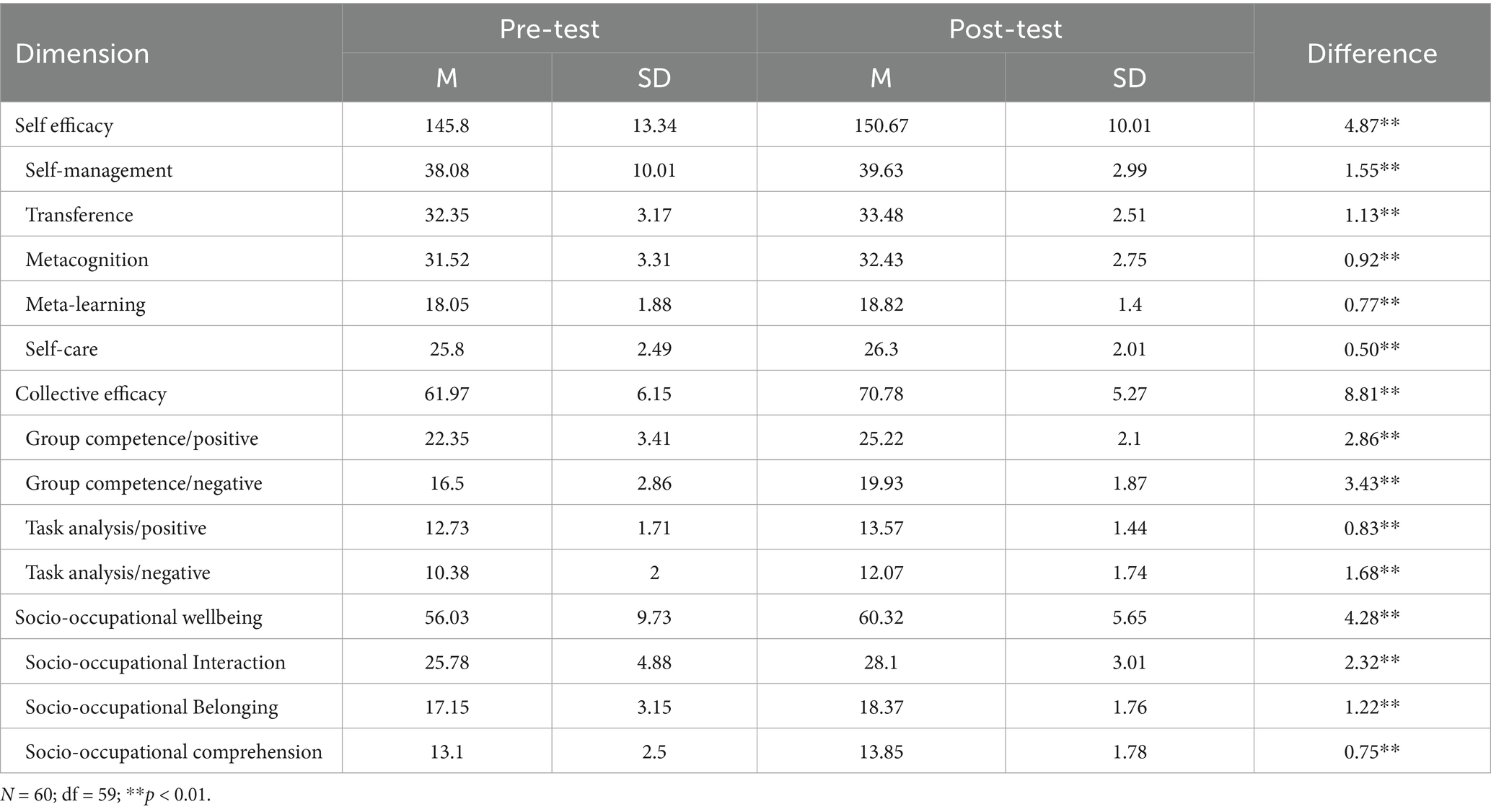Click the 150.67 post-test mean value

pos(881,125)
